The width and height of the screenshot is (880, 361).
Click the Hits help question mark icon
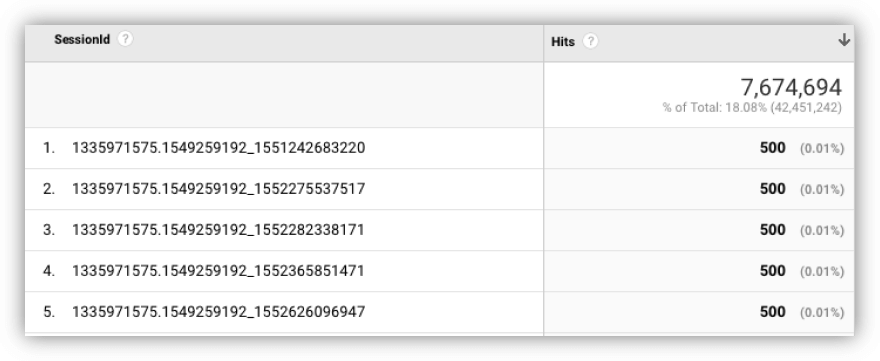pyautogui.click(x=590, y=42)
